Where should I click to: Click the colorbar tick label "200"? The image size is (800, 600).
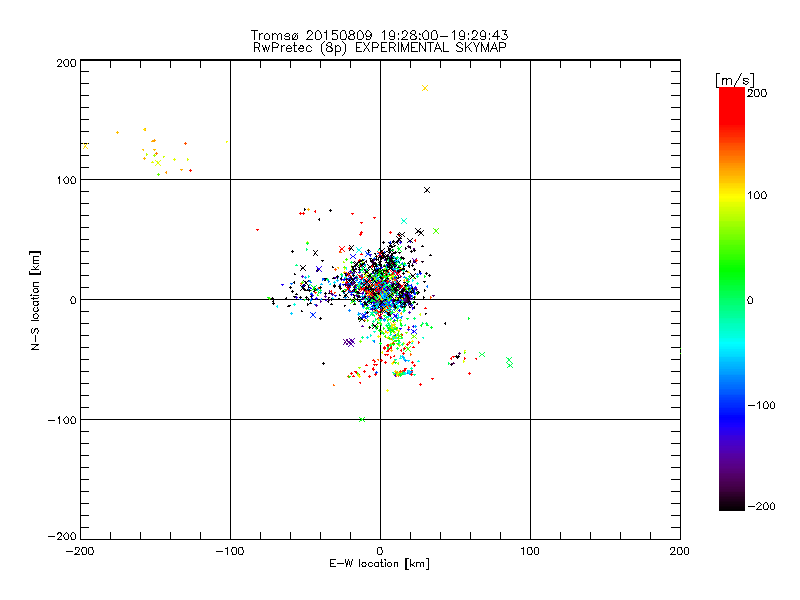[x=757, y=93]
